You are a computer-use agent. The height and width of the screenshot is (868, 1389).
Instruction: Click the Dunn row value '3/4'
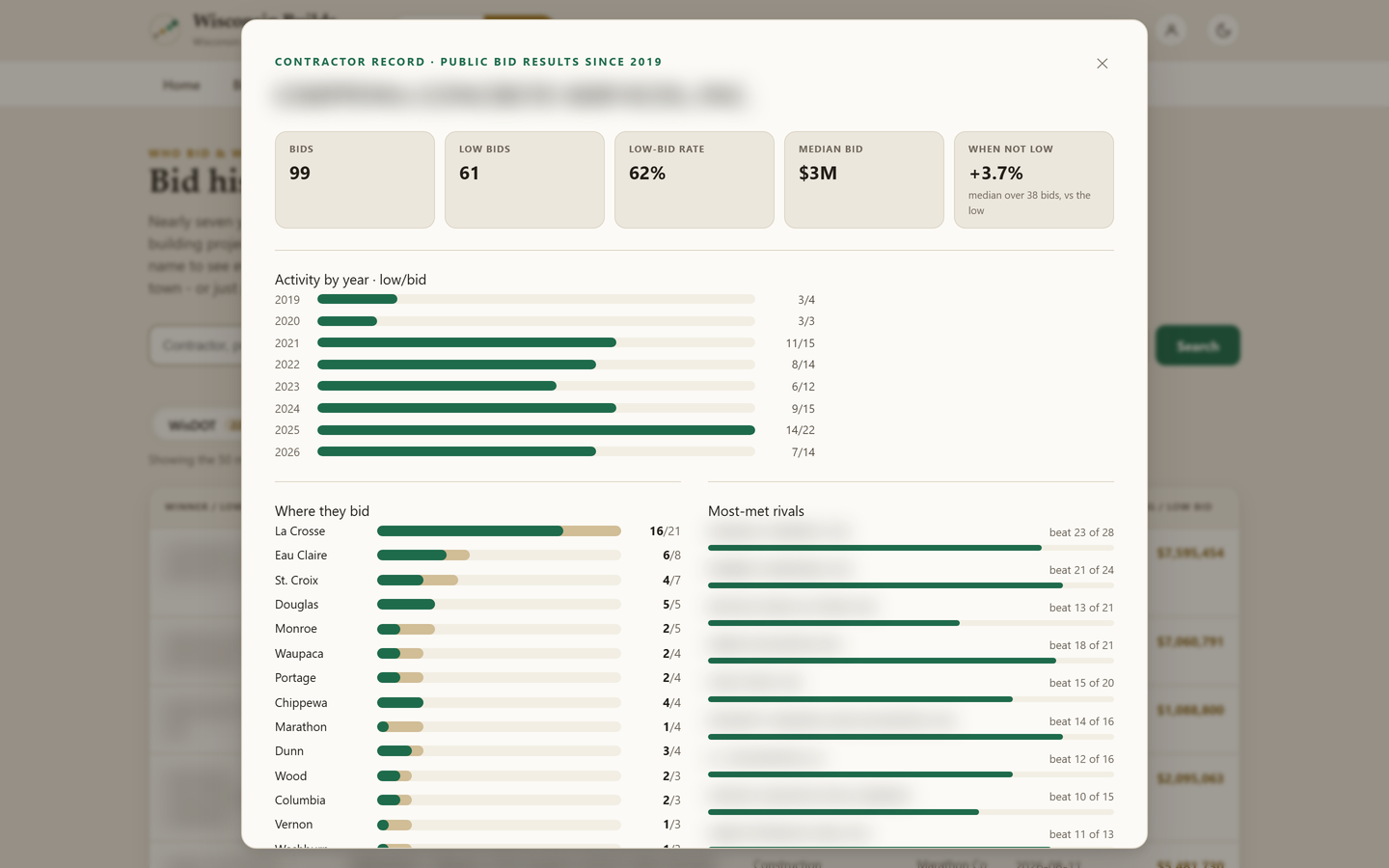671,751
